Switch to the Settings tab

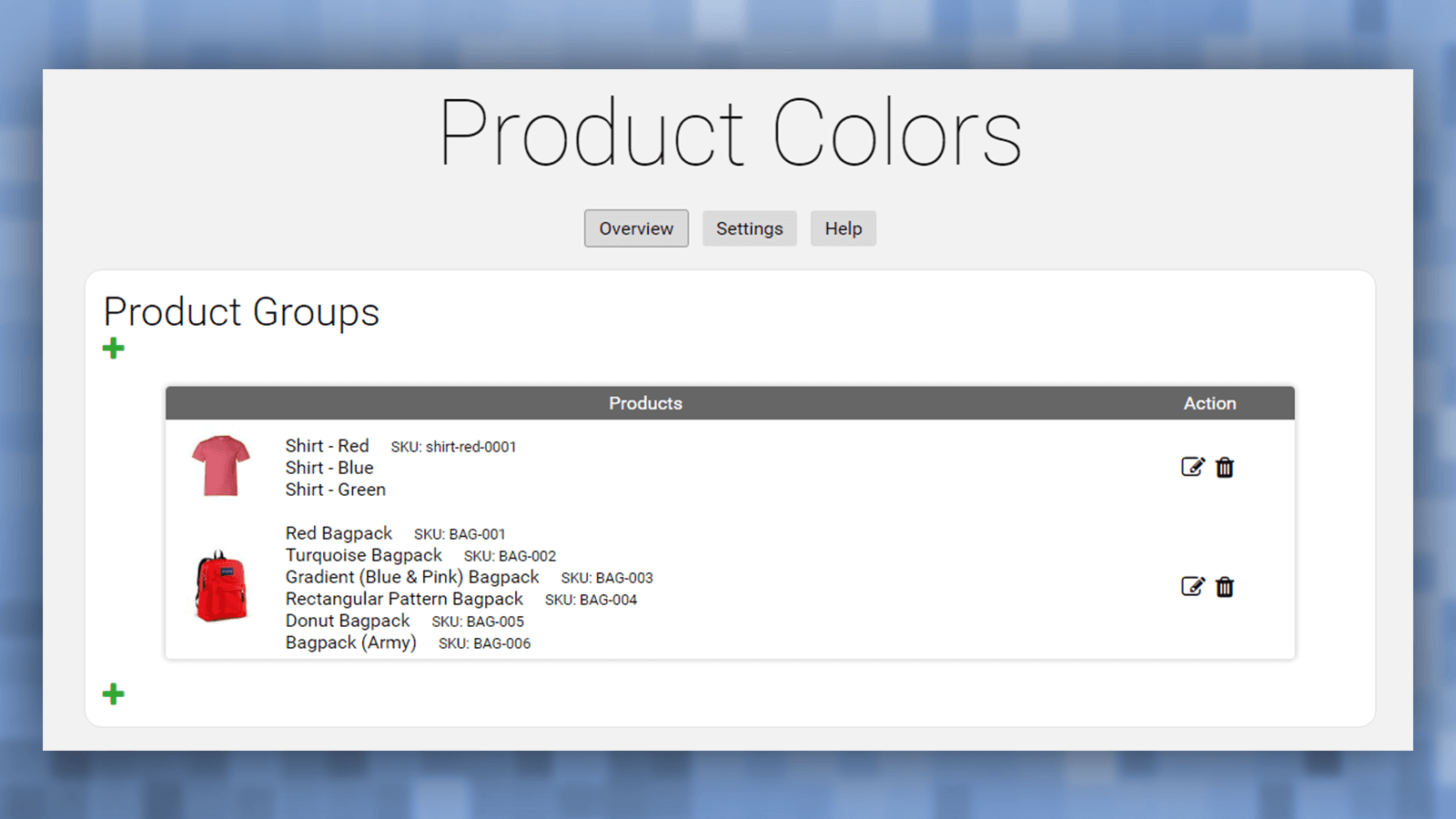pos(749,228)
